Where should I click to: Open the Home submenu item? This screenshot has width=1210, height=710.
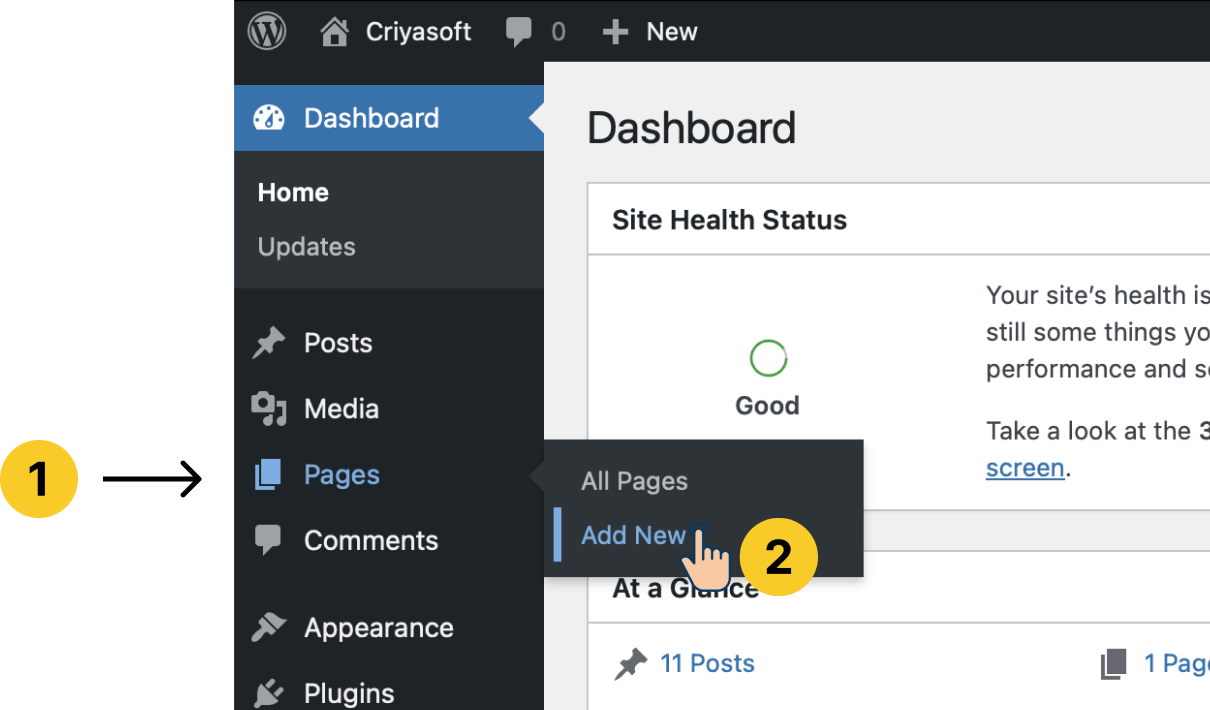[293, 192]
